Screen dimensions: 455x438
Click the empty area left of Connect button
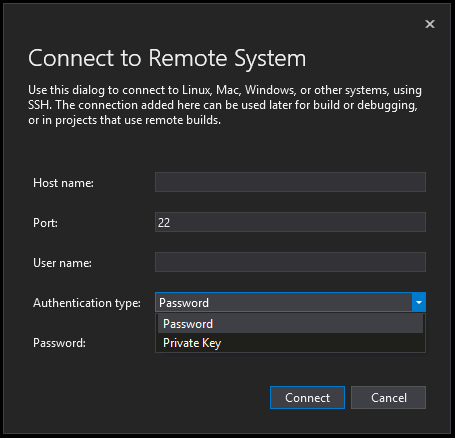tap(147, 397)
